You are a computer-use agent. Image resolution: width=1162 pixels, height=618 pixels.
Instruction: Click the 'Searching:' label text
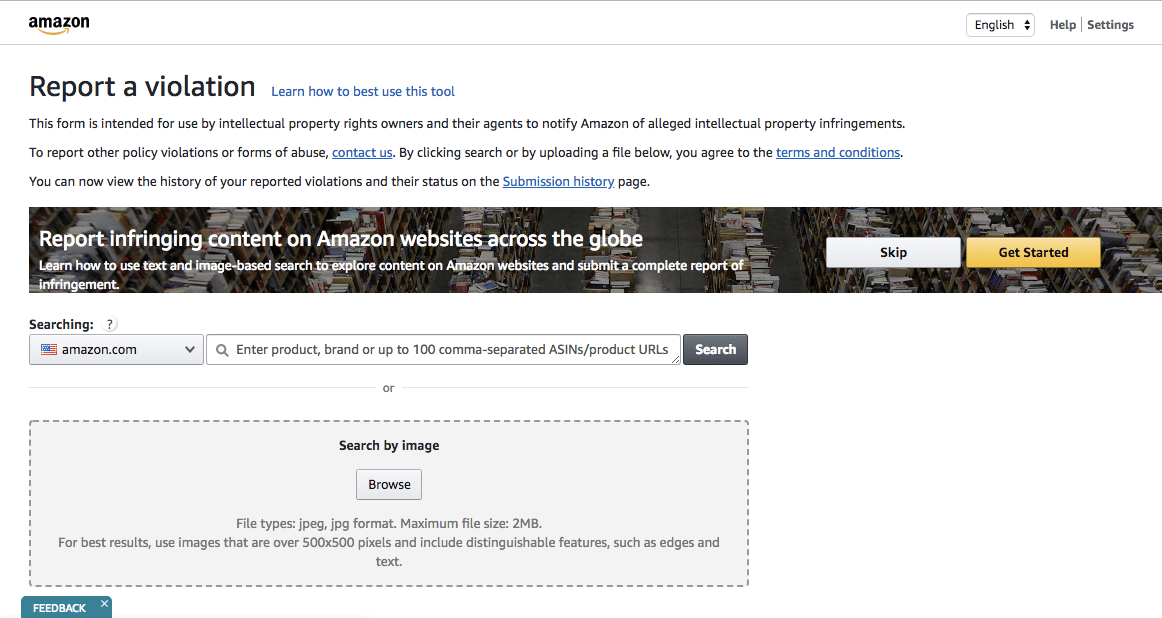62,325
